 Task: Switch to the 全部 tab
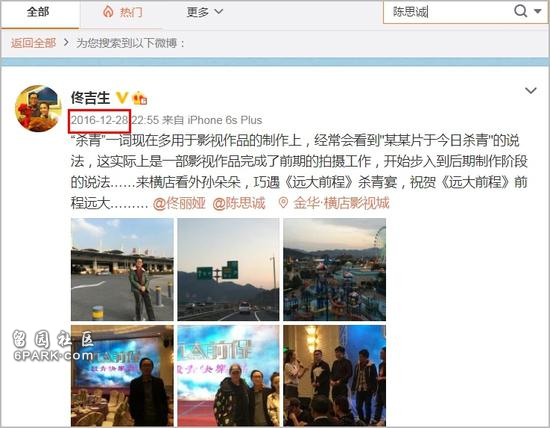pyautogui.click(x=38, y=12)
